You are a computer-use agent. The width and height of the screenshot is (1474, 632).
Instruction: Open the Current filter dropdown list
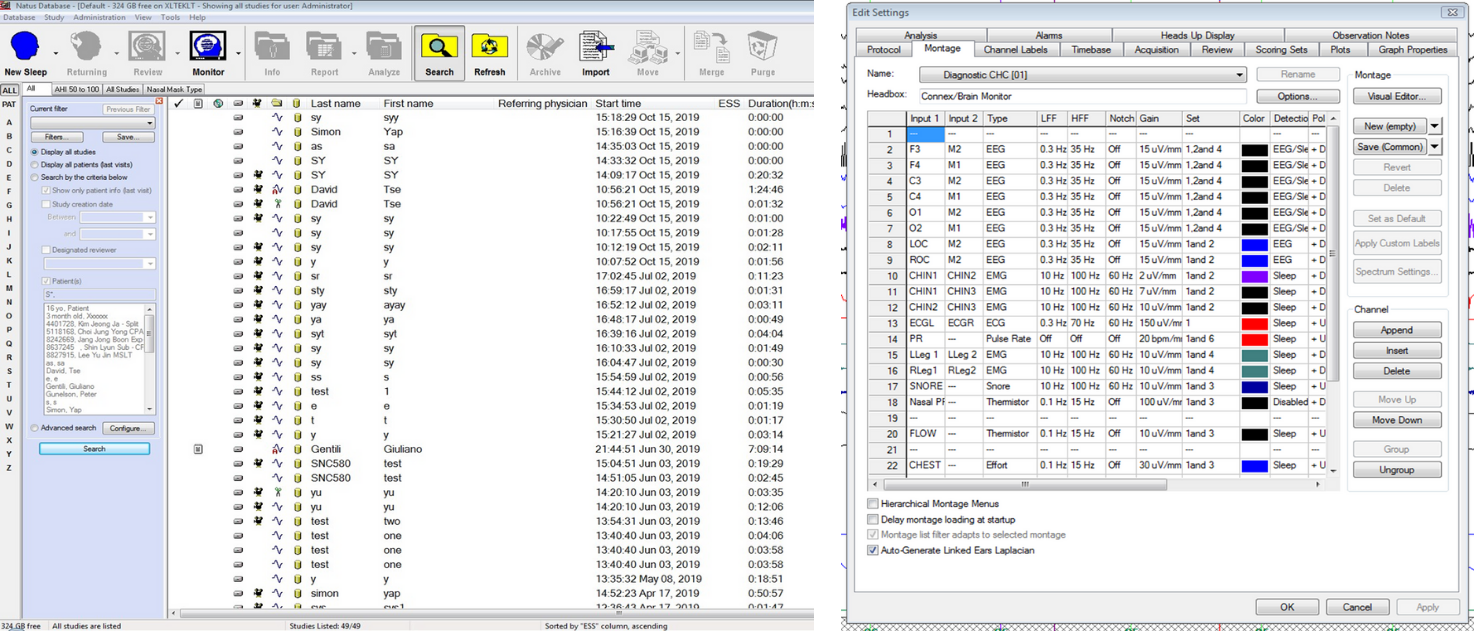(x=150, y=123)
